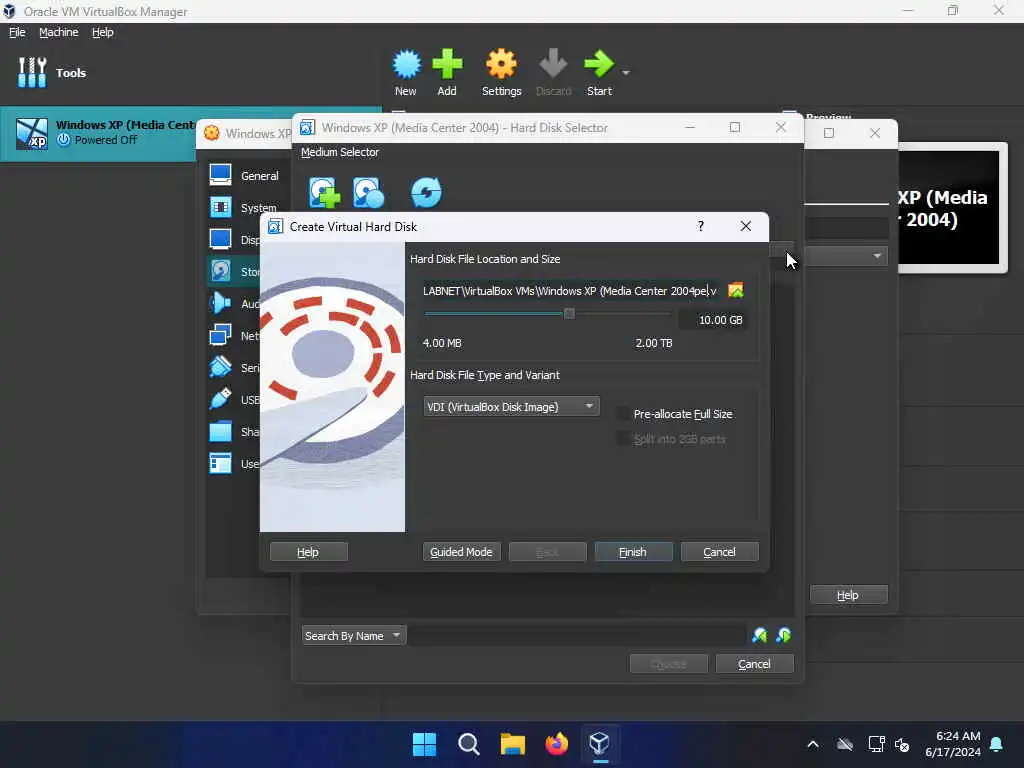The width and height of the screenshot is (1024, 768).
Task: Click VirtualBox icon in taskbar
Action: coord(600,744)
